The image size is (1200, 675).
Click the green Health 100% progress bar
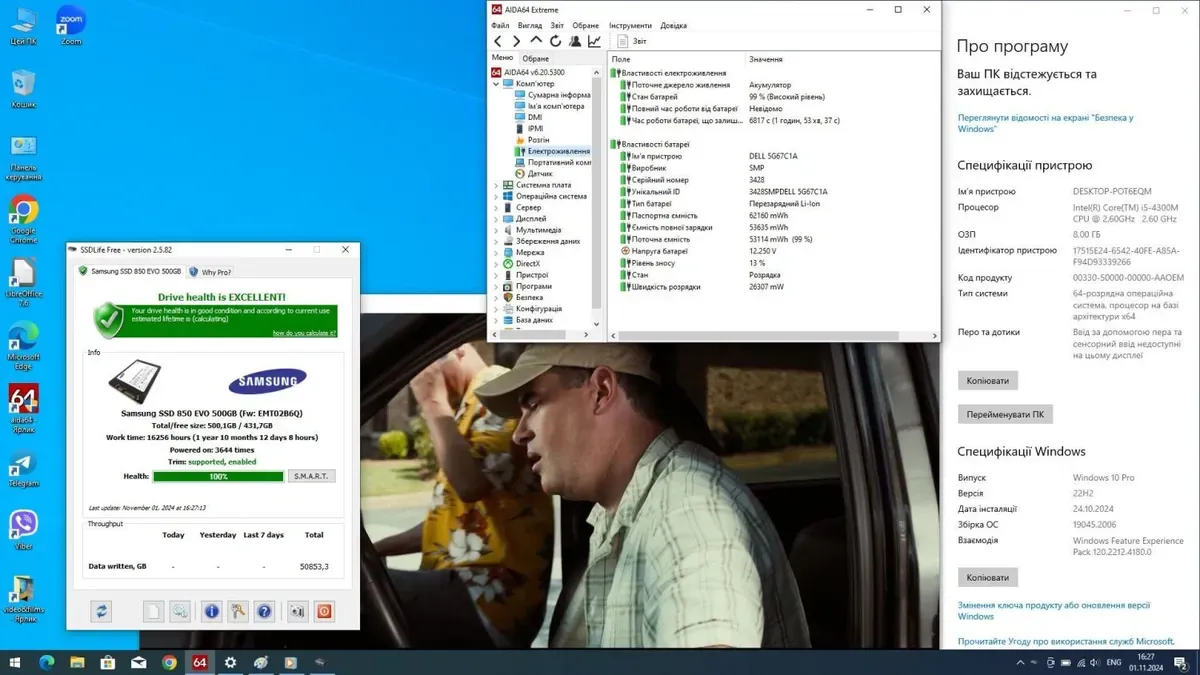coord(218,476)
